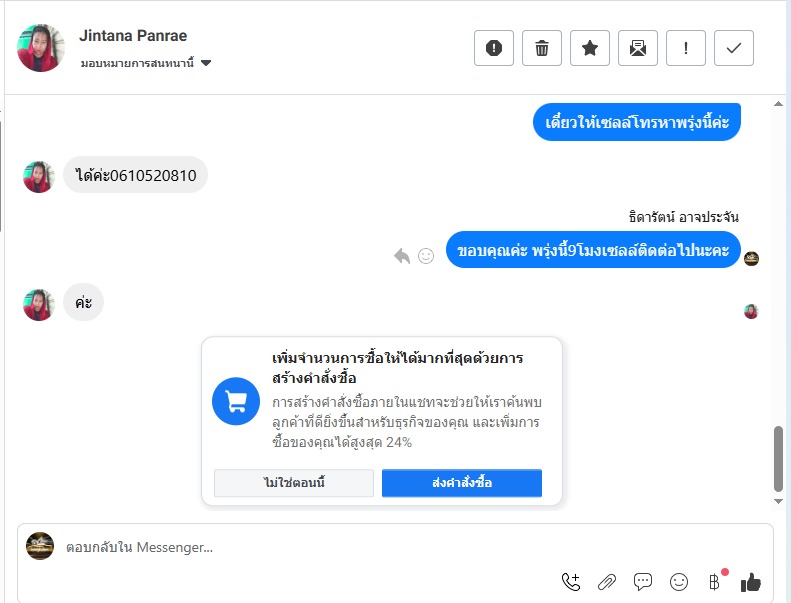Click the Jintana Panrae name heading
791x603 pixels.
tap(133, 36)
